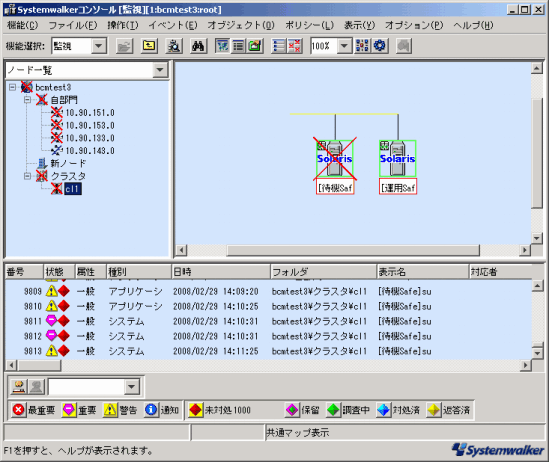This screenshot has width=549, height=462.
Task: Select subnet 10.90.133.0 in tree
Action: (x=90, y=138)
